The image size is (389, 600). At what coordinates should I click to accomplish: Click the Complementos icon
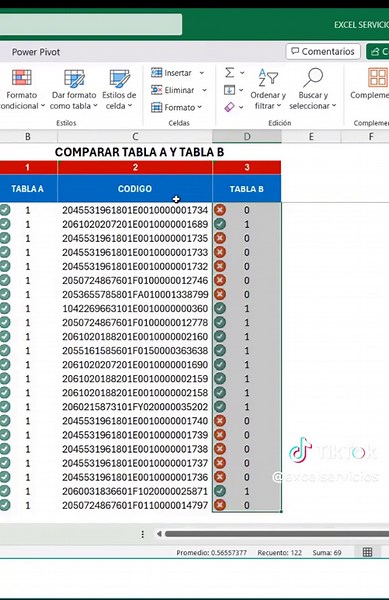click(378, 78)
